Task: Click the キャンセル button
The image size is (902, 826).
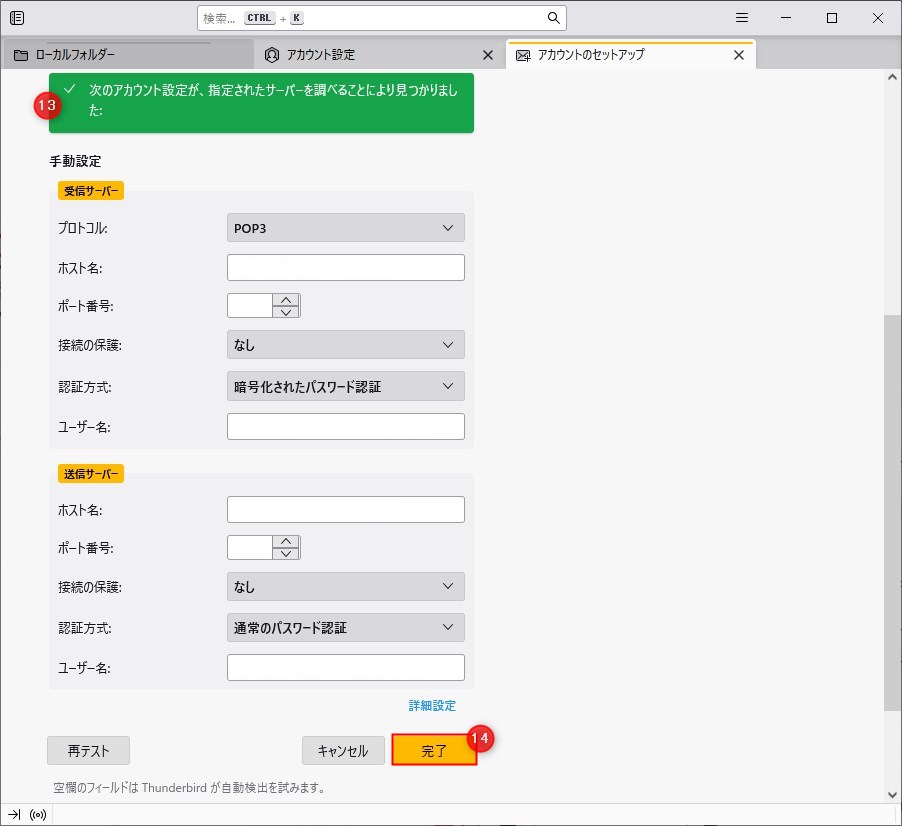Action: point(343,751)
